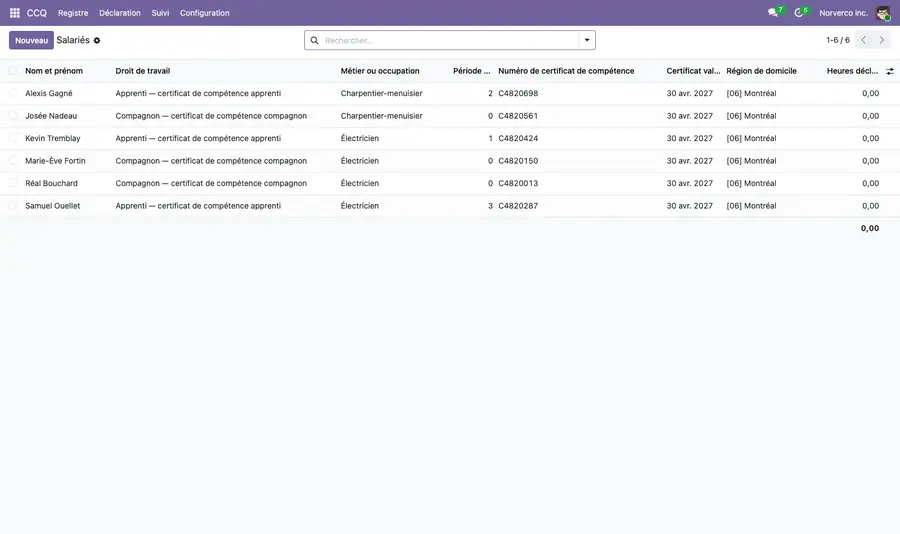
Task: Select checkbox for Josée Nadeau
Action: 13,115
